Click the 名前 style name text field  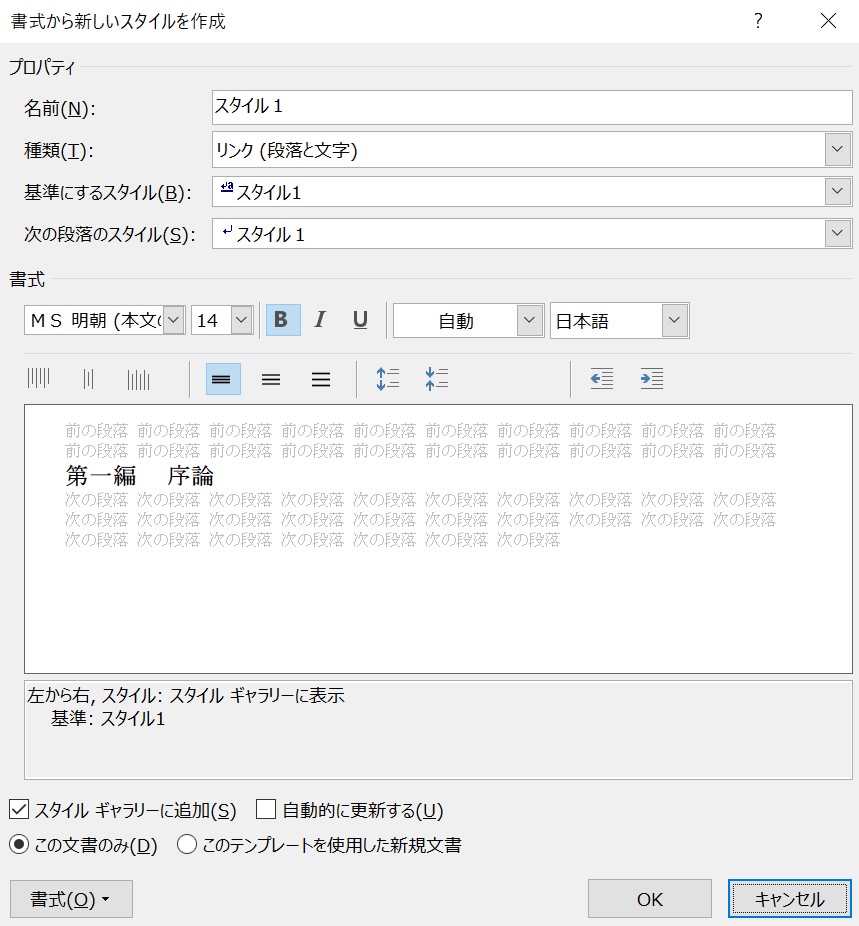pos(531,107)
